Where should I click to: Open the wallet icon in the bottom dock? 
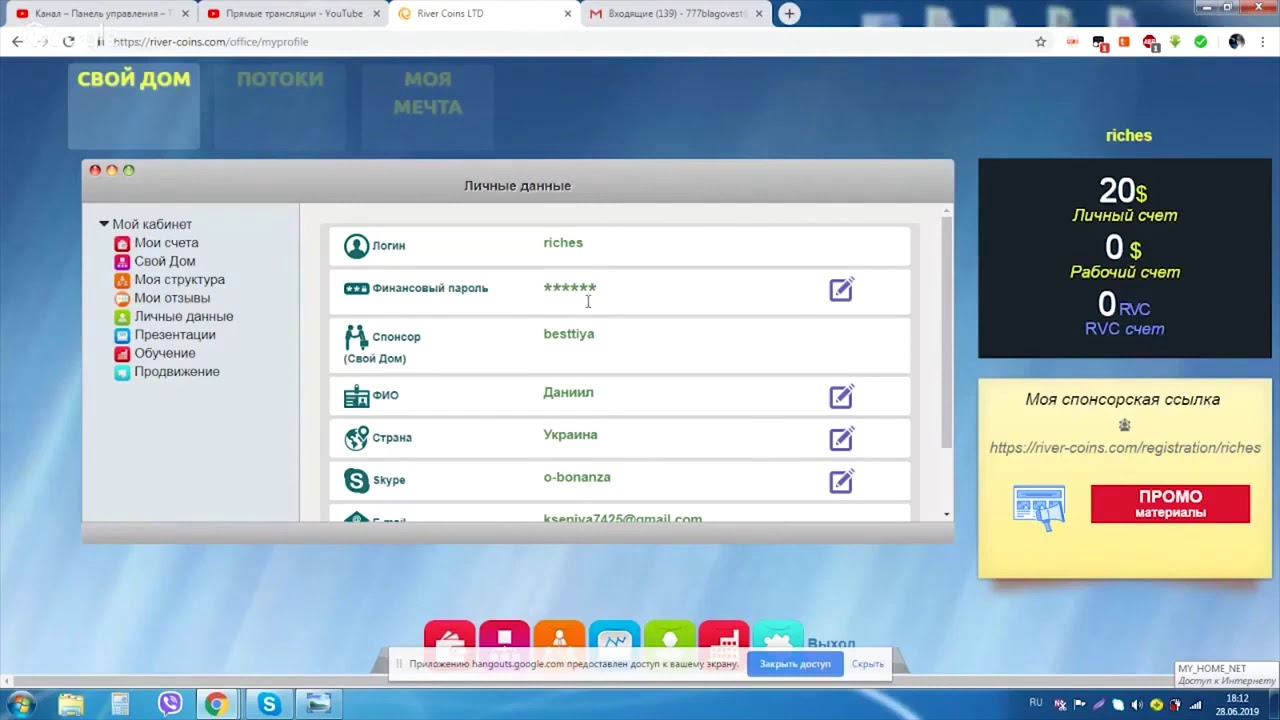(x=450, y=637)
